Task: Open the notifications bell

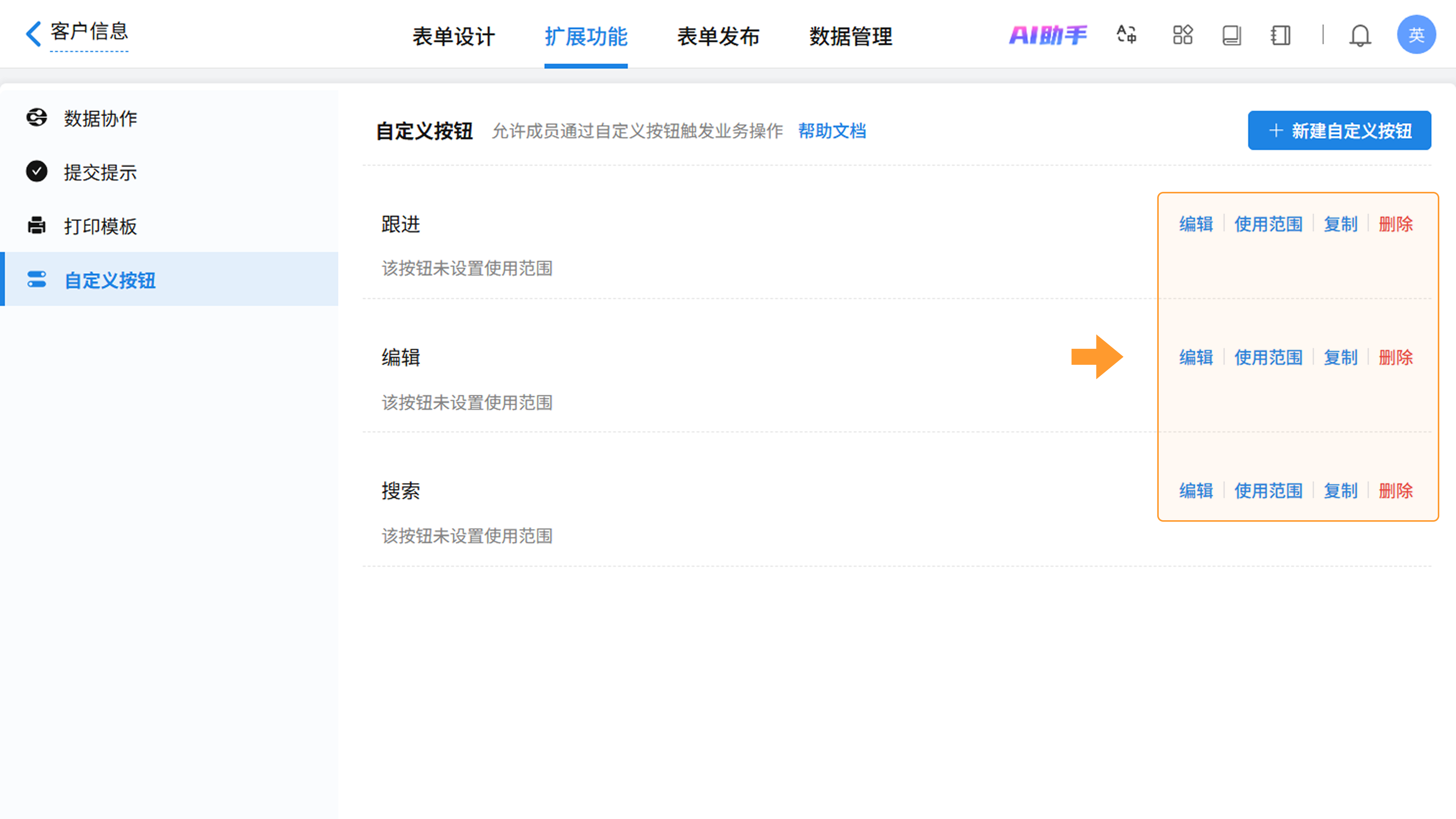Action: 1360,36
